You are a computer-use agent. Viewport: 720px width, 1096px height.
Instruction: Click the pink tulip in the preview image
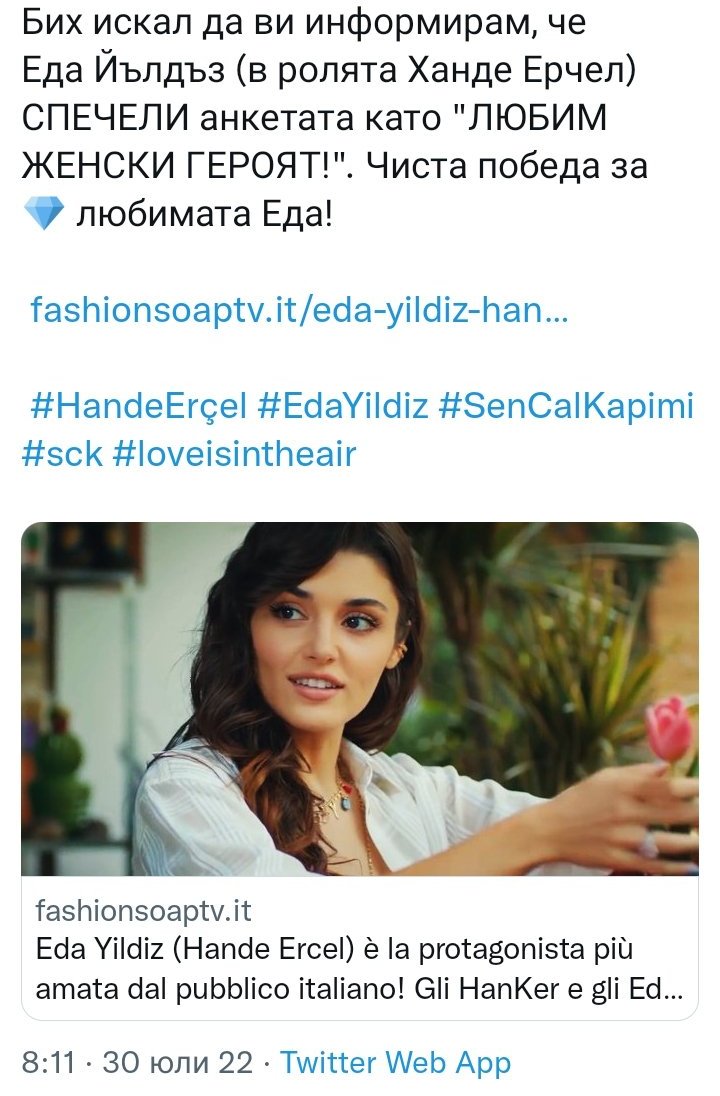click(x=669, y=729)
